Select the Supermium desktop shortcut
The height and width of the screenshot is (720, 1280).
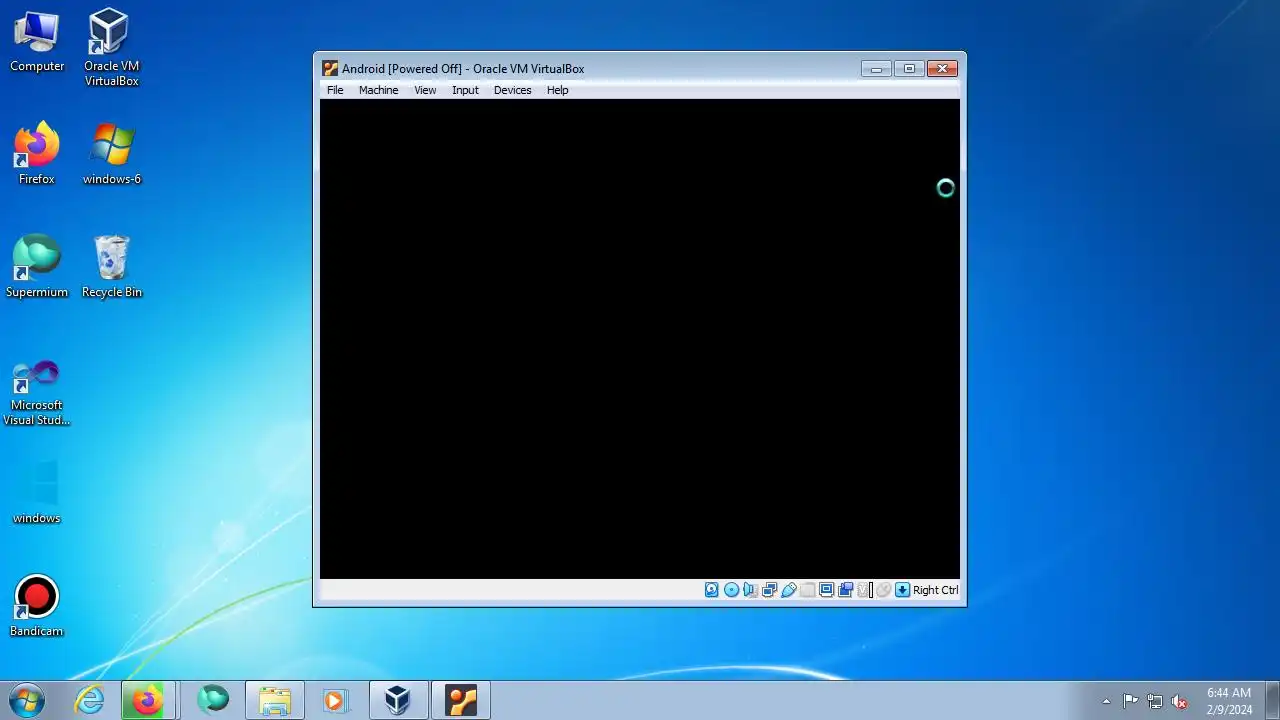(37, 267)
